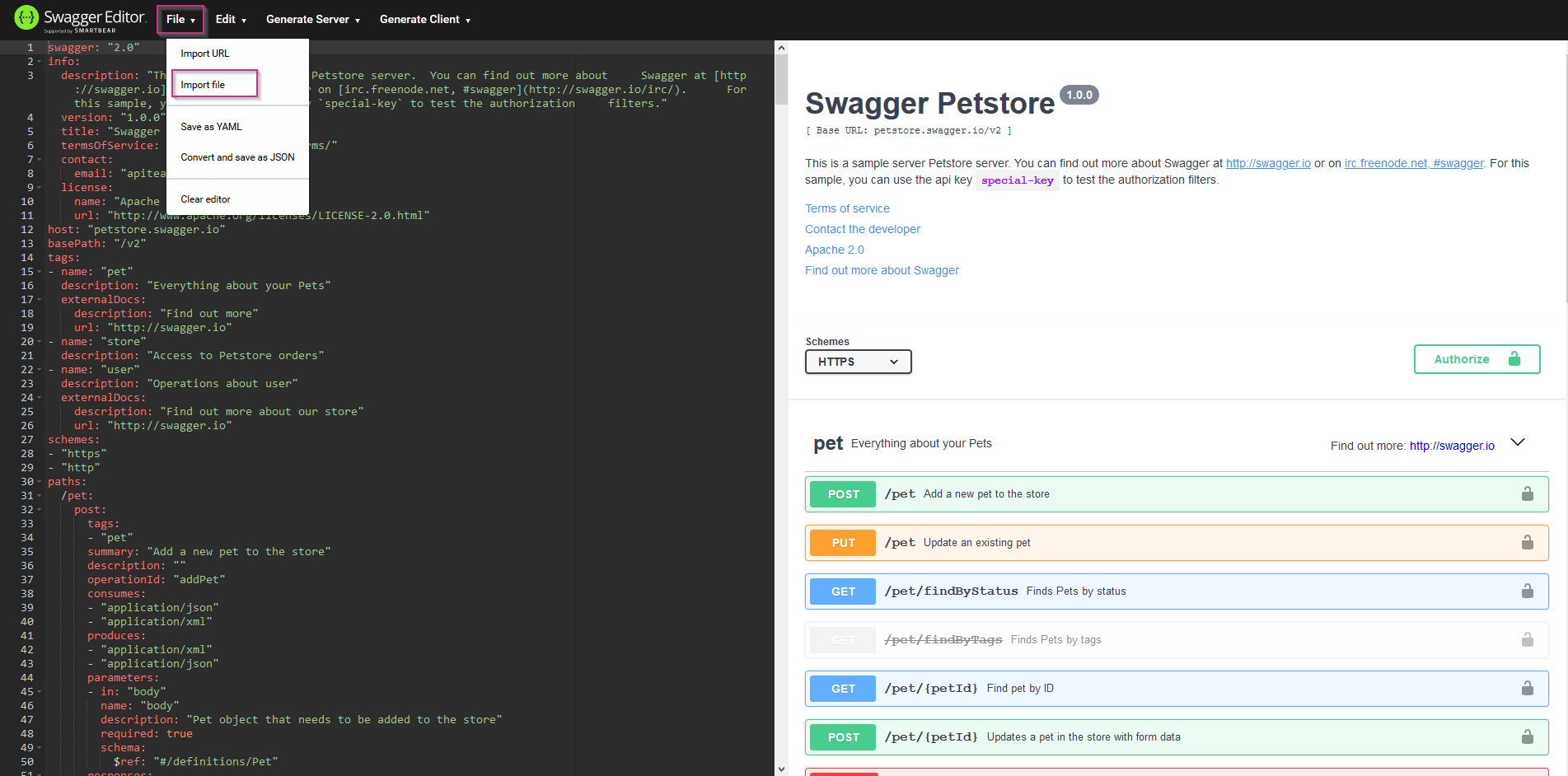Click lock icon on POST /pet row
The height and width of the screenshot is (776, 1568).
pyautogui.click(x=1527, y=494)
